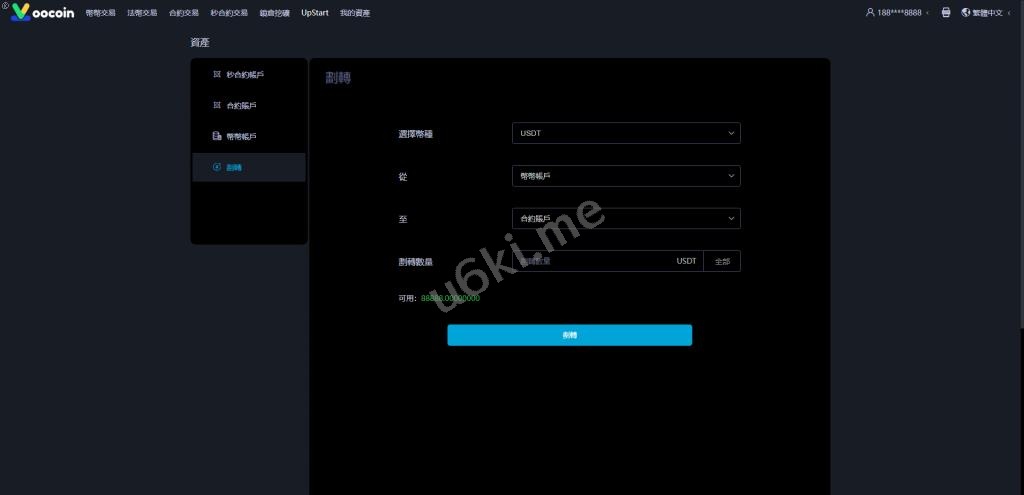The height and width of the screenshot is (495, 1024).
Task: Go to UpStart in top navigation
Action: point(314,13)
